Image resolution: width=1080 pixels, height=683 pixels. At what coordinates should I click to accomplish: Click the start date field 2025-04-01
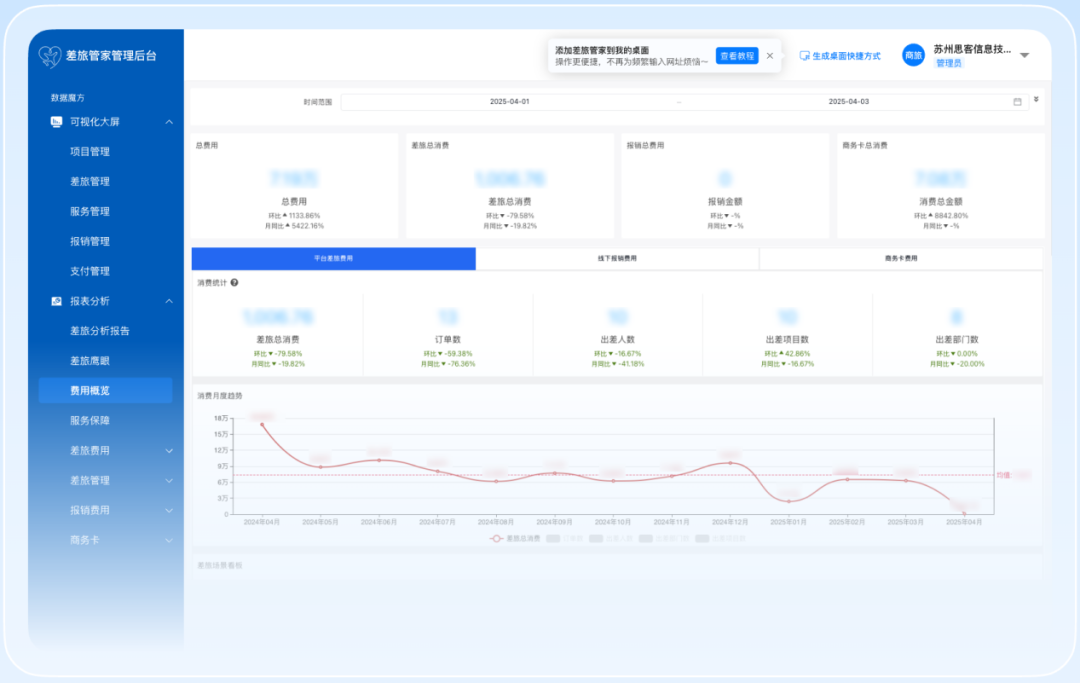pyautogui.click(x=510, y=101)
